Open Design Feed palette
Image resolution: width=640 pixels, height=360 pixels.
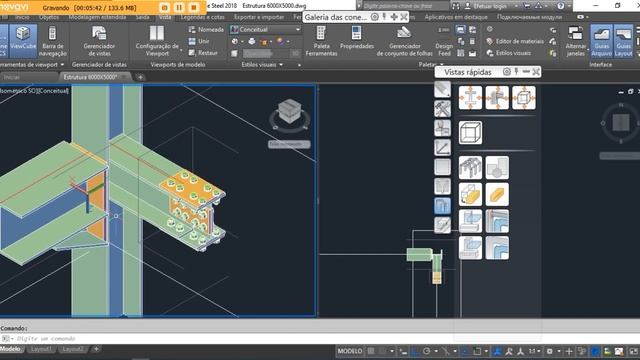pos(444,41)
